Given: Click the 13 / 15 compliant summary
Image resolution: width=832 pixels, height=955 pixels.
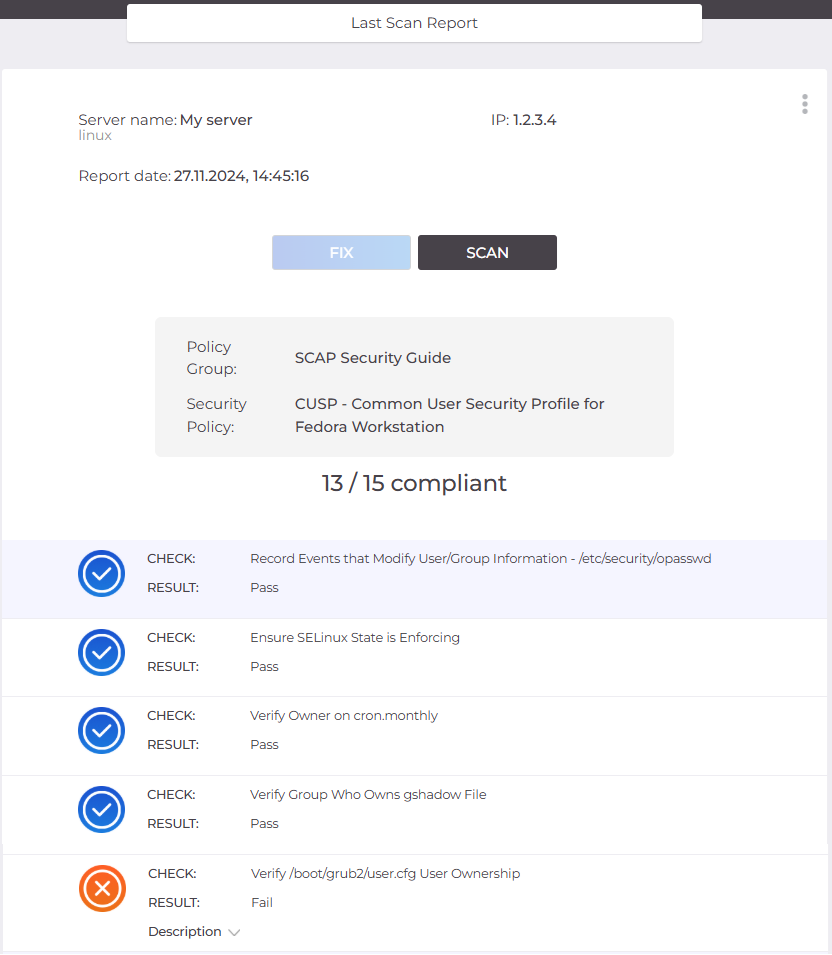Looking at the screenshot, I should 414,483.
